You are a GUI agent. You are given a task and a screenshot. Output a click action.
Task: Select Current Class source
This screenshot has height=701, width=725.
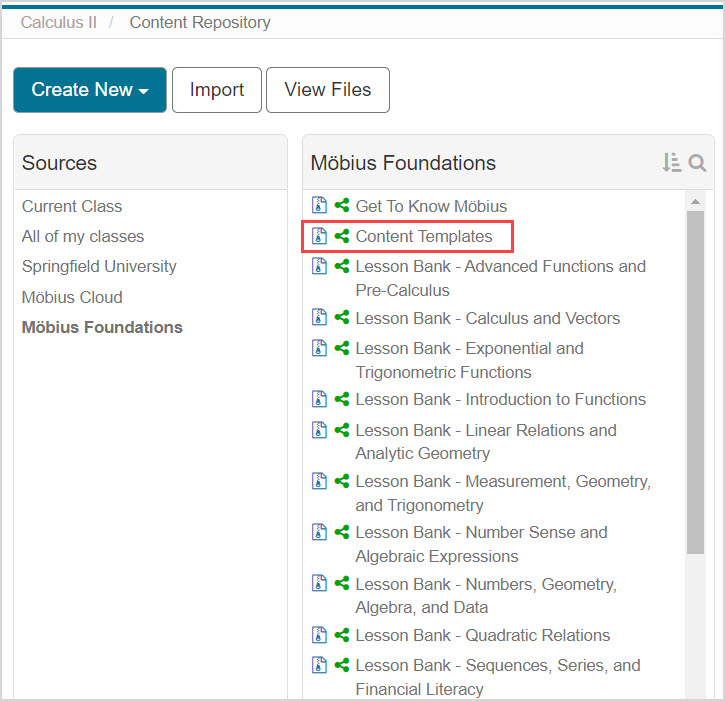(72, 206)
